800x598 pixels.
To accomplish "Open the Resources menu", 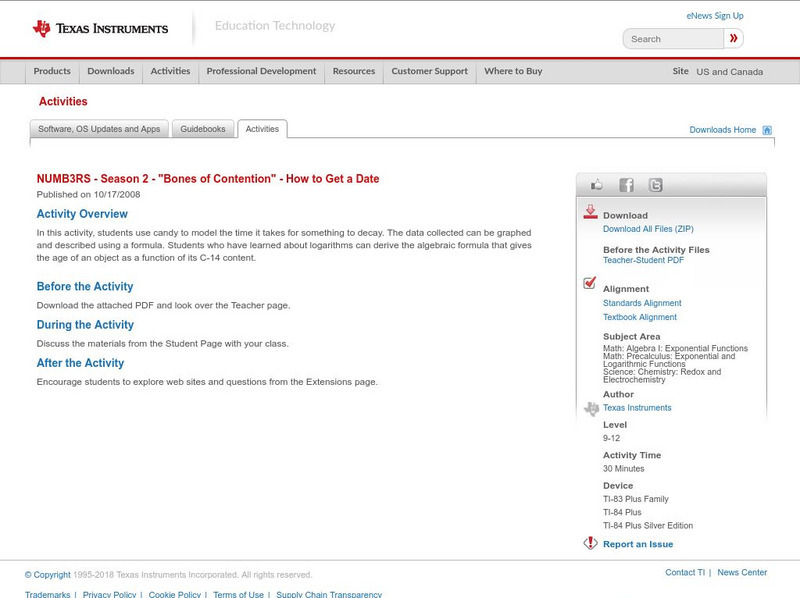I will [354, 71].
